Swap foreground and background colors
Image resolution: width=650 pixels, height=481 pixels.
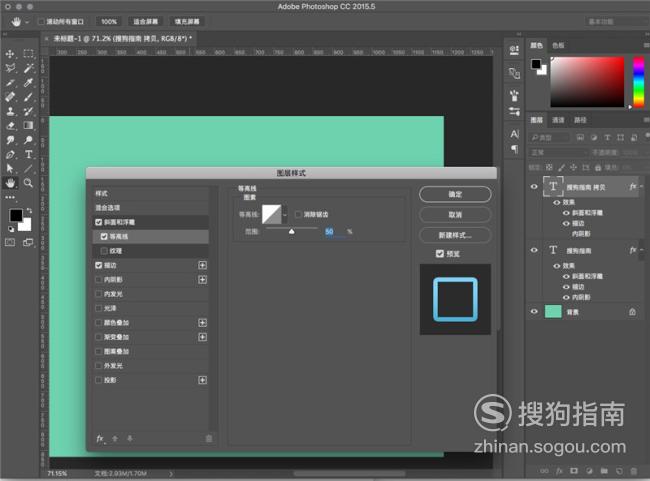29,210
